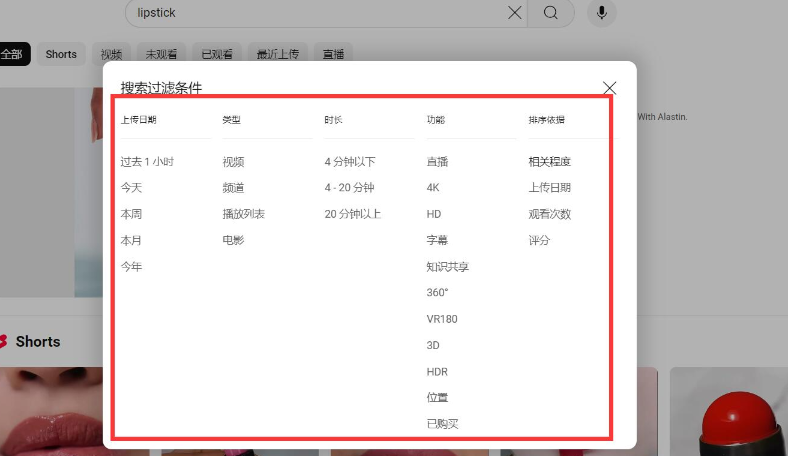Choose 频道 as the result type
This screenshot has width=788, height=456.
click(233, 188)
